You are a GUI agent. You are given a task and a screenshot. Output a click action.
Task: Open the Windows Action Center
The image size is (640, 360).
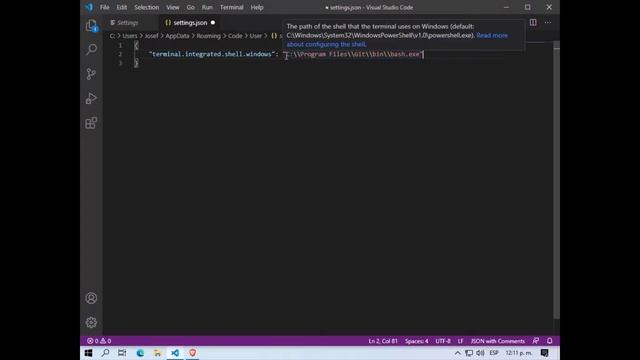[x=544, y=353]
